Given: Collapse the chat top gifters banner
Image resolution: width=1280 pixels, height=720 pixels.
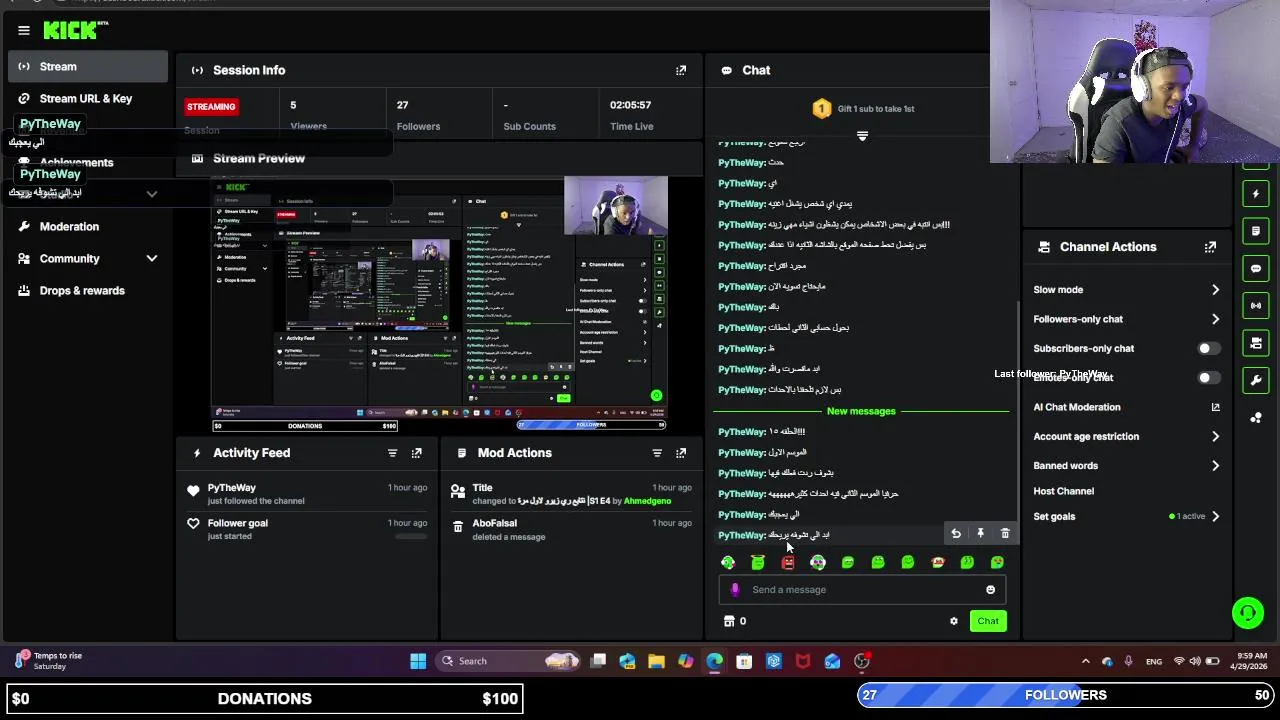Looking at the screenshot, I should 862,136.
